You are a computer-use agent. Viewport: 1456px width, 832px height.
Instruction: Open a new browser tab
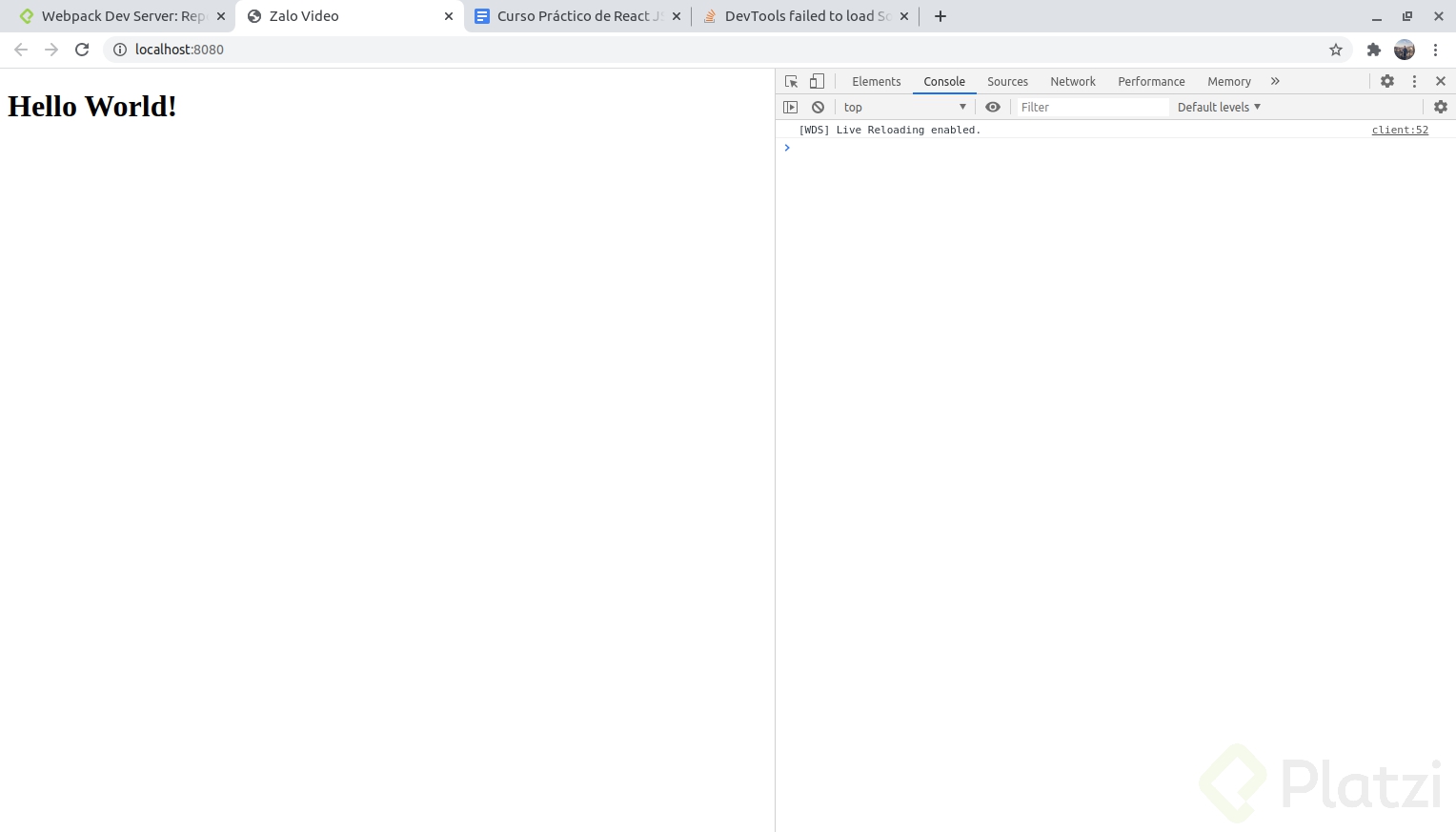click(940, 15)
